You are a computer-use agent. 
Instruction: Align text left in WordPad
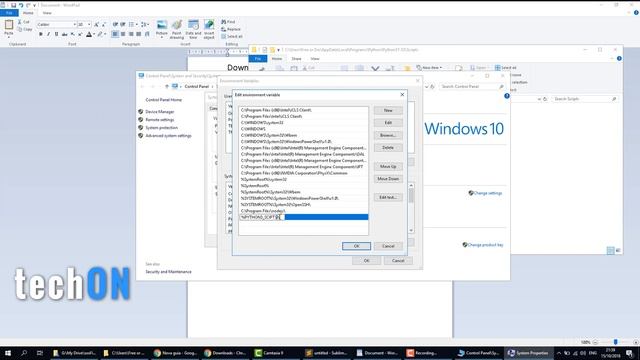click(x=115, y=34)
